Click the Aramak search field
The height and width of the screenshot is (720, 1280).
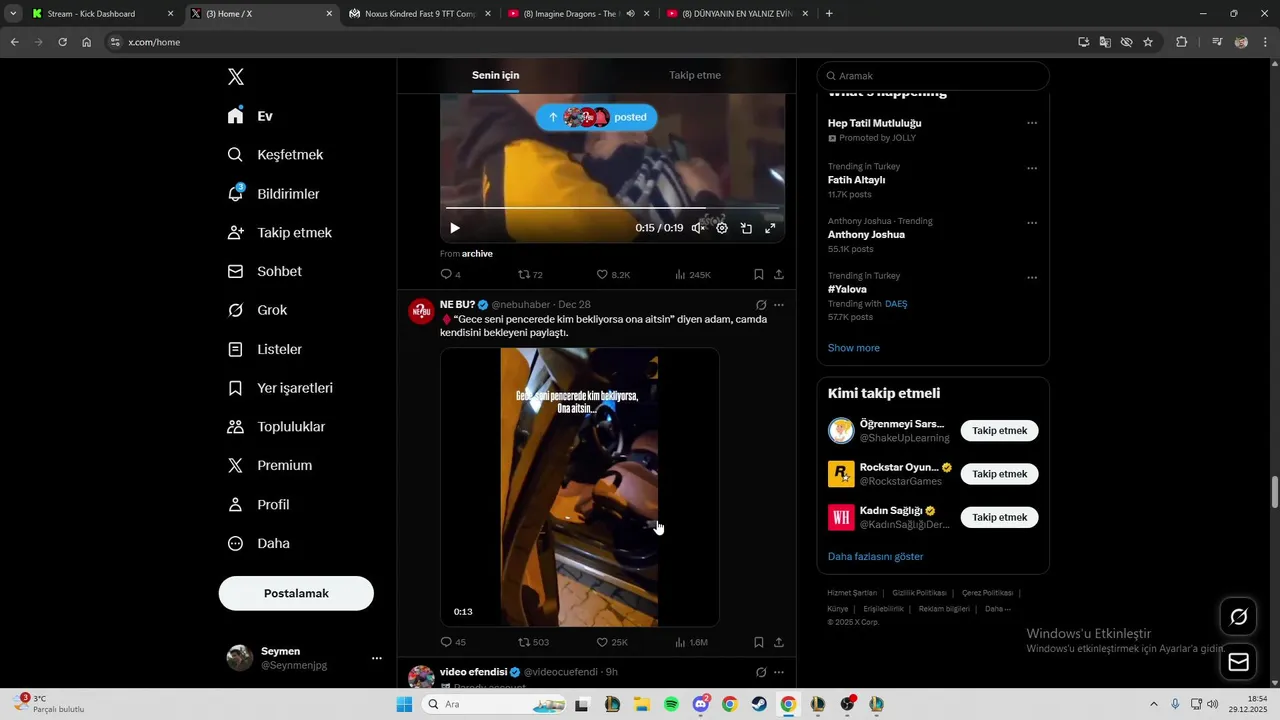tap(933, 76)
